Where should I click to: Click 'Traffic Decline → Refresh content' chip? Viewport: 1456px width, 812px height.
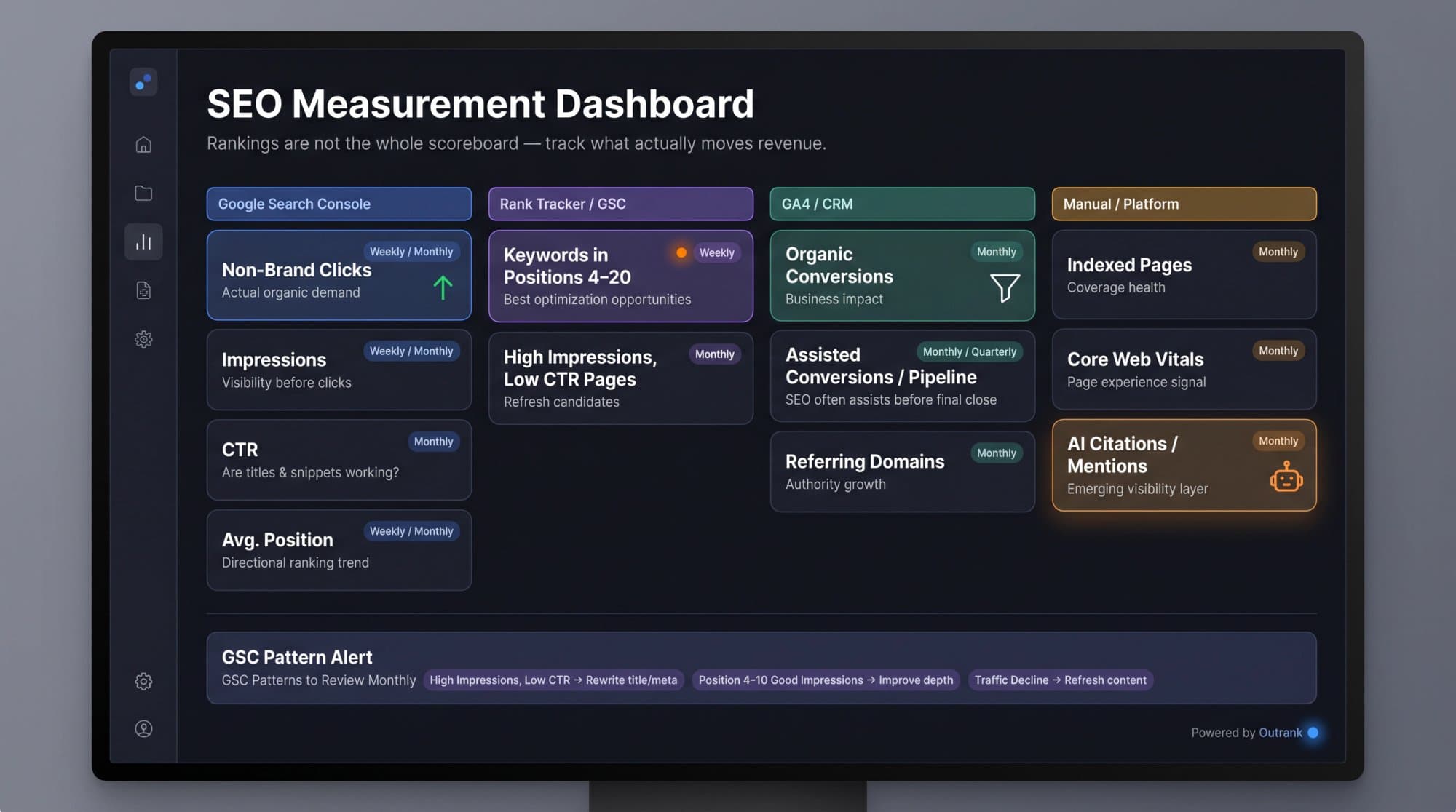[x=1060, y=680]
